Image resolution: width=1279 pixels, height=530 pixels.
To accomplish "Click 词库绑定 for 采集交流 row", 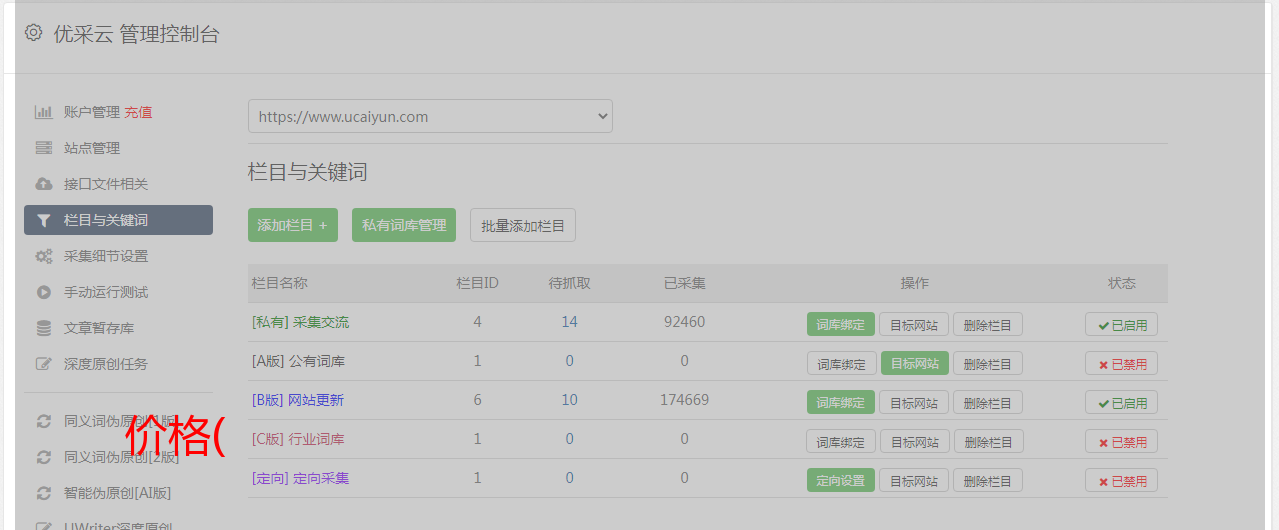I will coord(841,324).
